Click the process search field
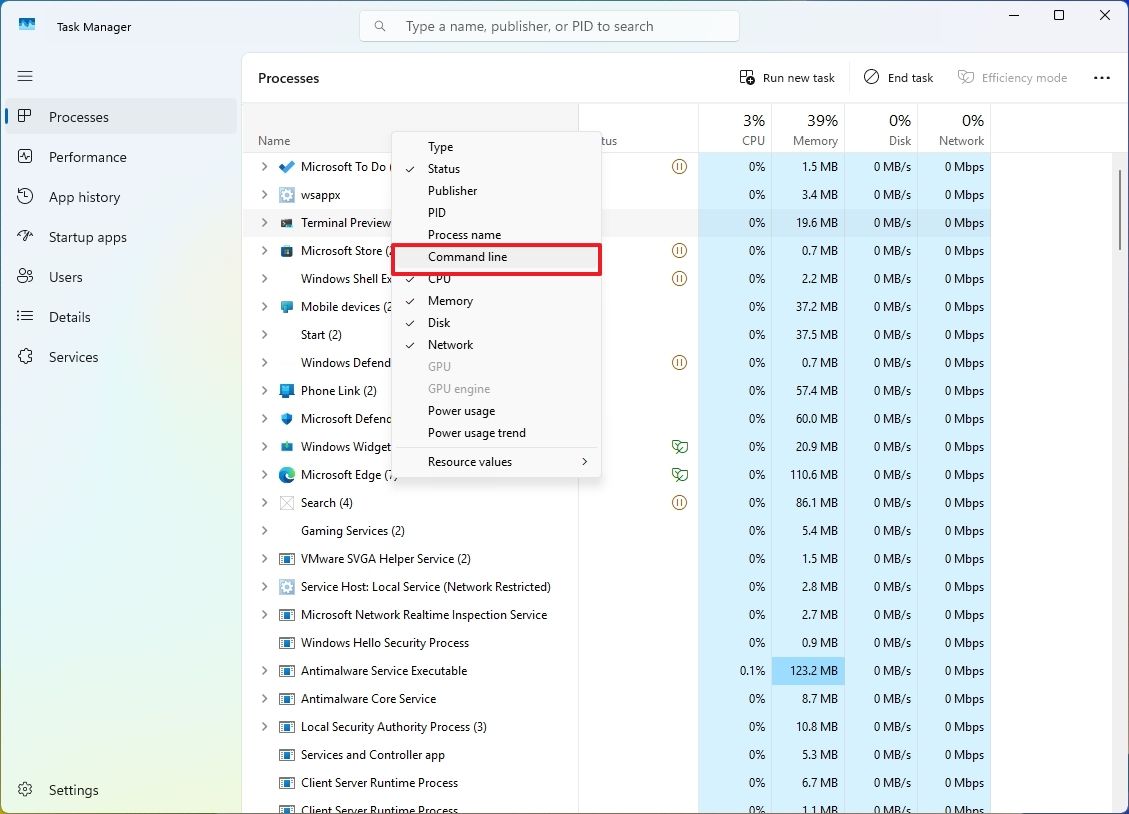This screenshot has width=1129, height=814. (549, 25)
